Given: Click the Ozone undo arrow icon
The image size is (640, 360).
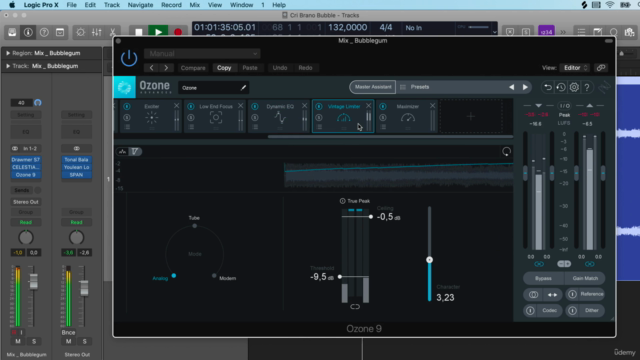Looking at the screenshot, I should [548, 87].
